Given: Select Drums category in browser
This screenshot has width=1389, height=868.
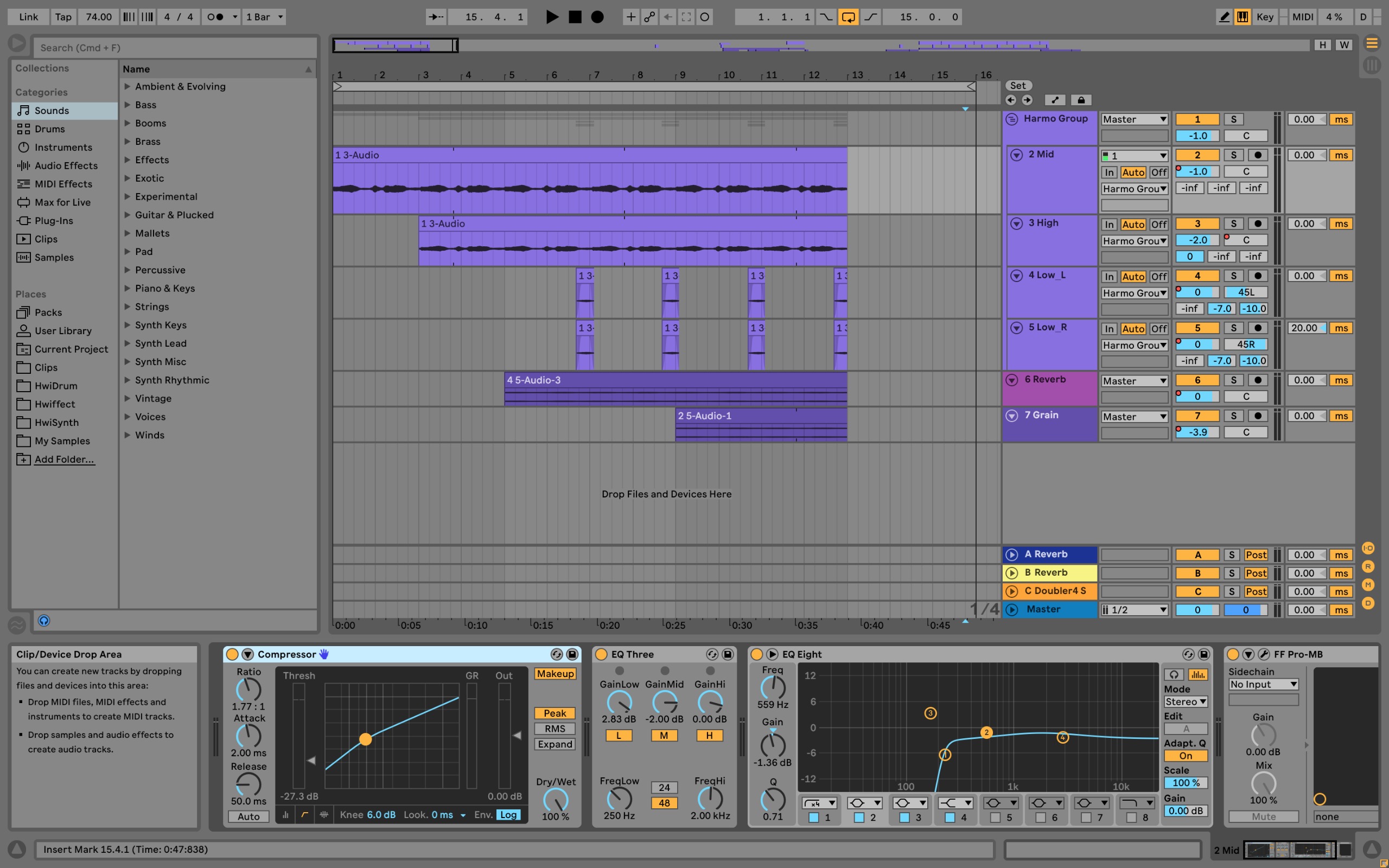Looking at the screenshot, I should pyautogui.click(x=49, y=129).
